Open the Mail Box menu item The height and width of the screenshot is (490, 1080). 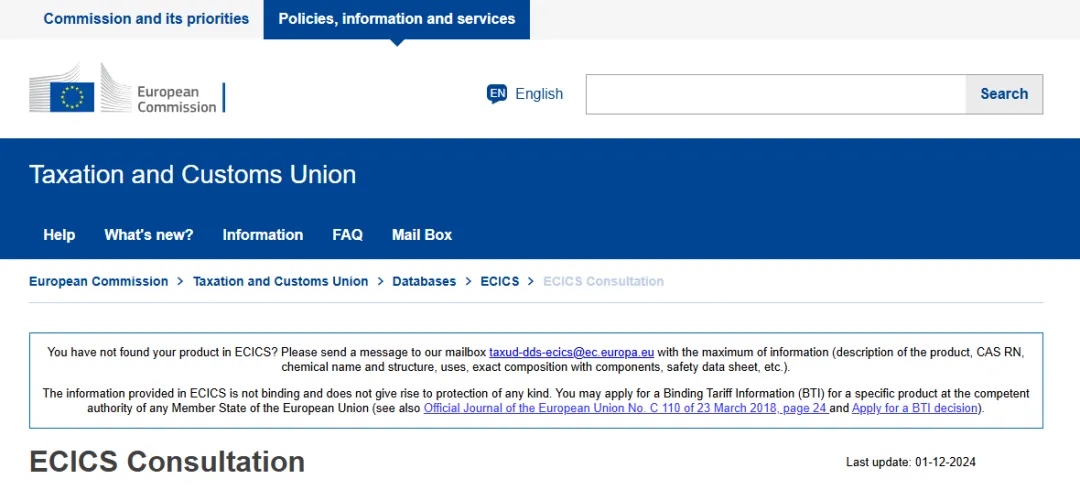[422, 235]
